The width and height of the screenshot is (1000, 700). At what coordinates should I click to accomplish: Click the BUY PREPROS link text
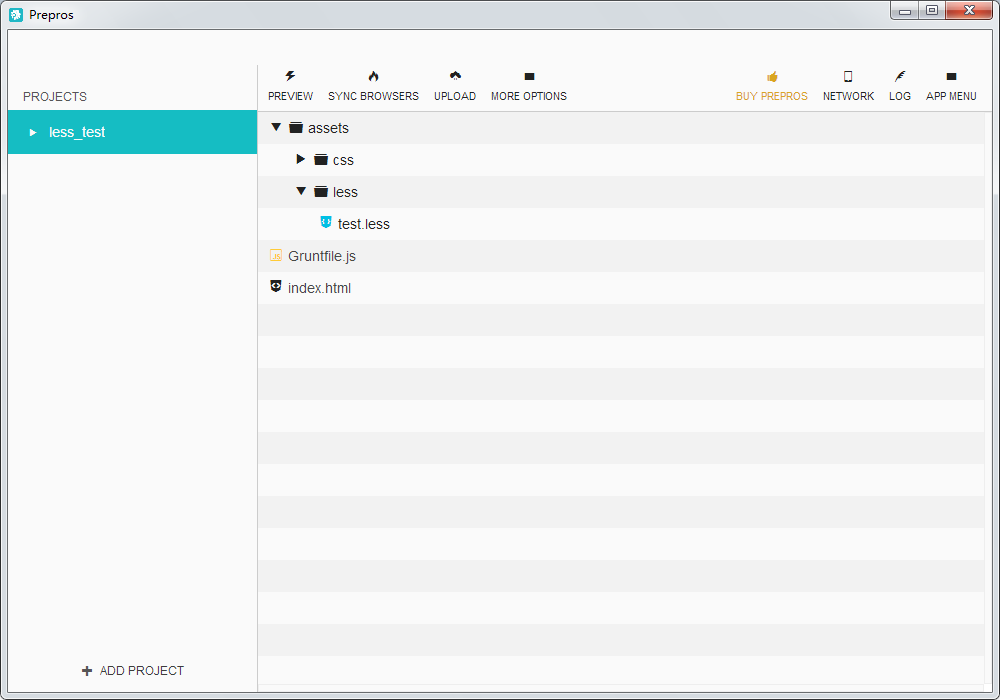pos(772,96)
